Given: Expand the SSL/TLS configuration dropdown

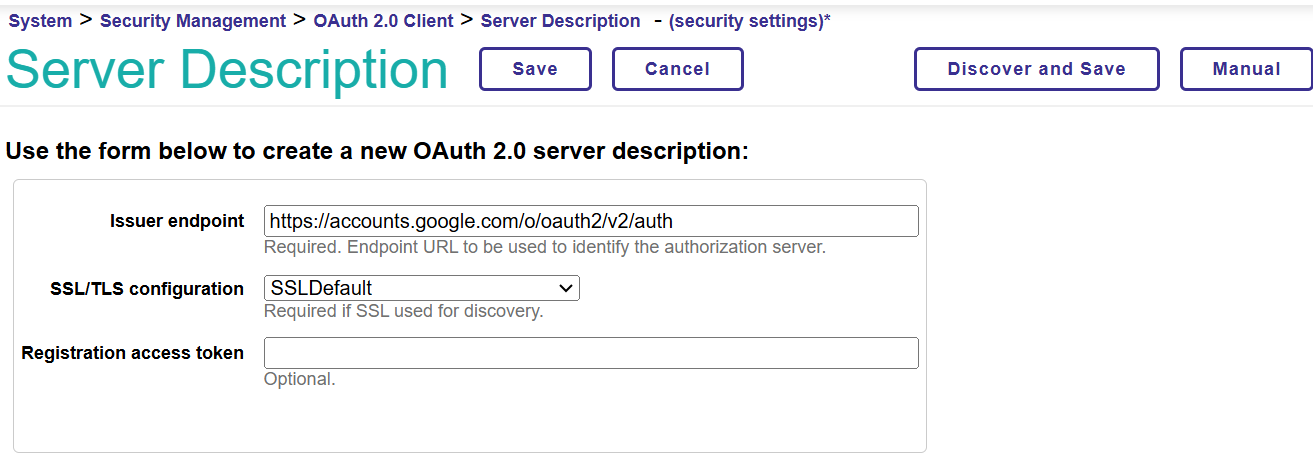Looking at the screenshot, I should point(421,289).
